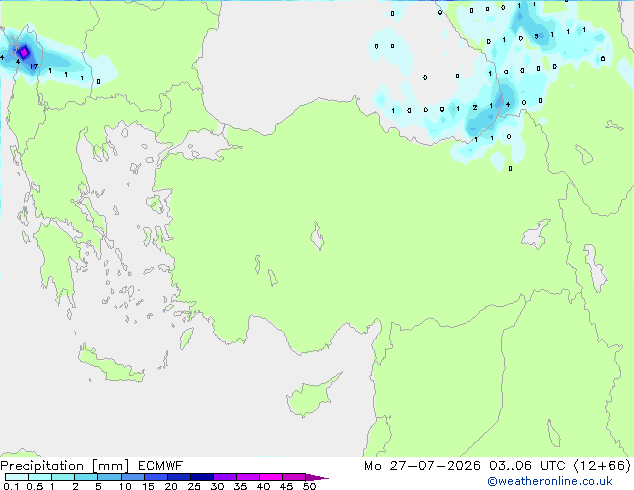The image size is (634, 490).
Task: Click the "03..06 UTC" time text
Action: 526,466
